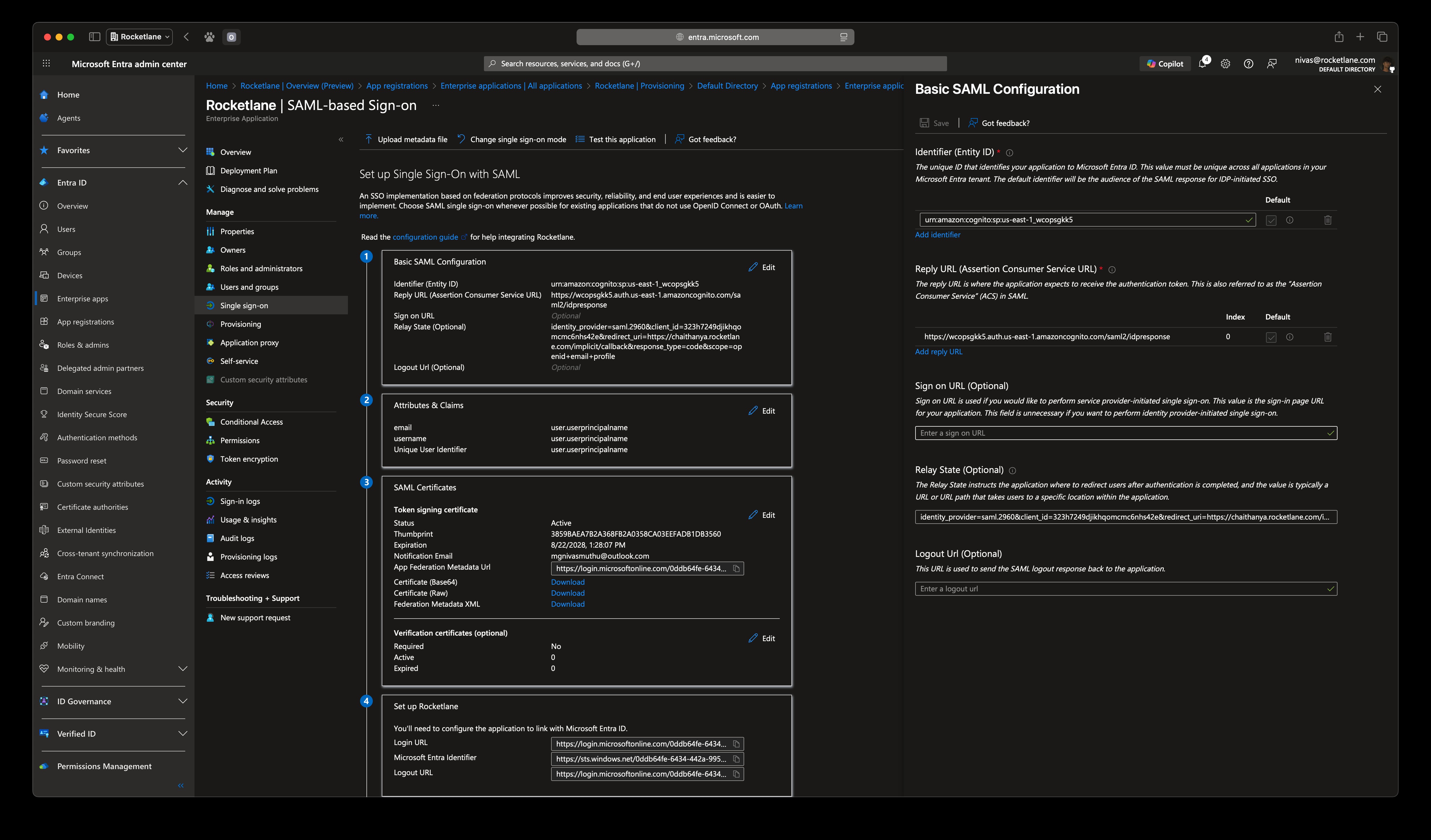Collapse the left Entra navigation sidebar
The image size is (1431, 840).
coord(181,786)
